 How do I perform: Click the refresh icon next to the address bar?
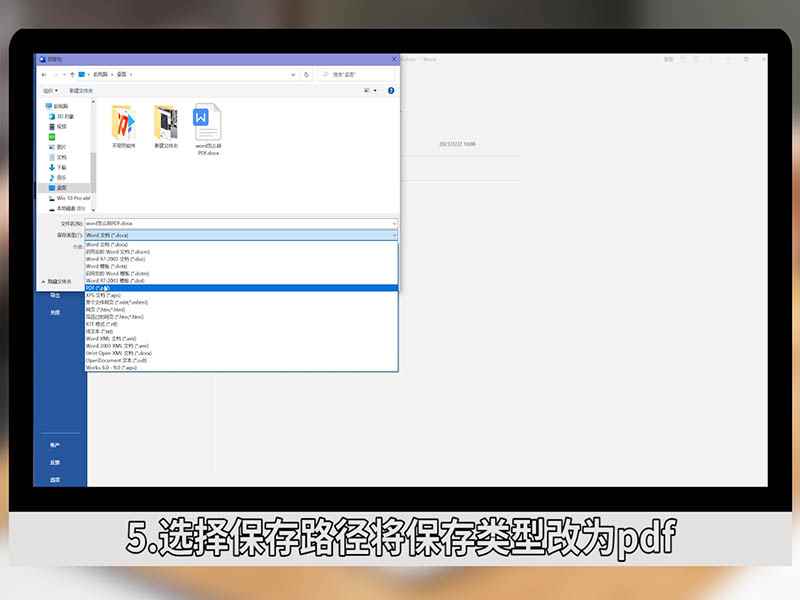[x=307, y=75]
